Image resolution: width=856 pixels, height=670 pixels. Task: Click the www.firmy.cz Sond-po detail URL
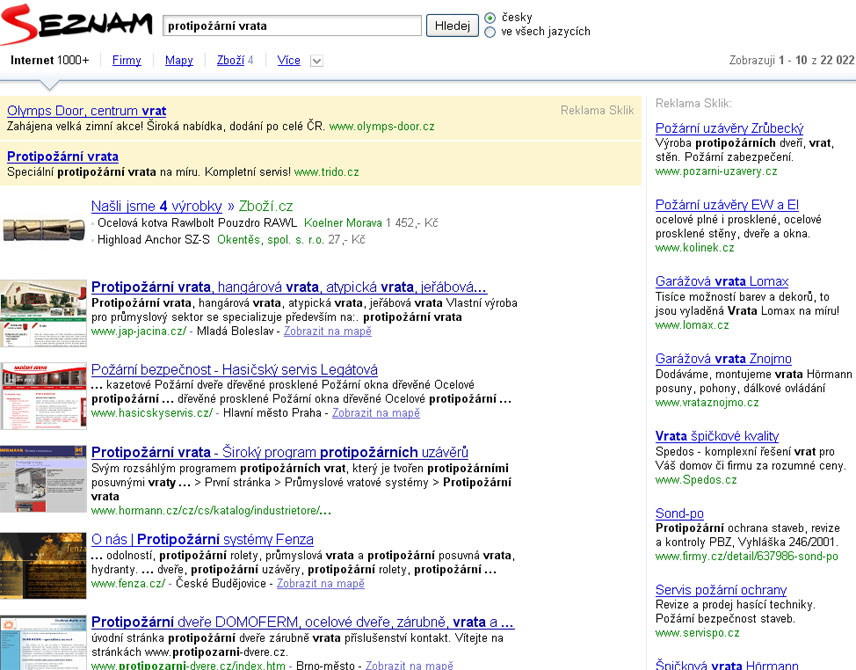coord(747,556)
